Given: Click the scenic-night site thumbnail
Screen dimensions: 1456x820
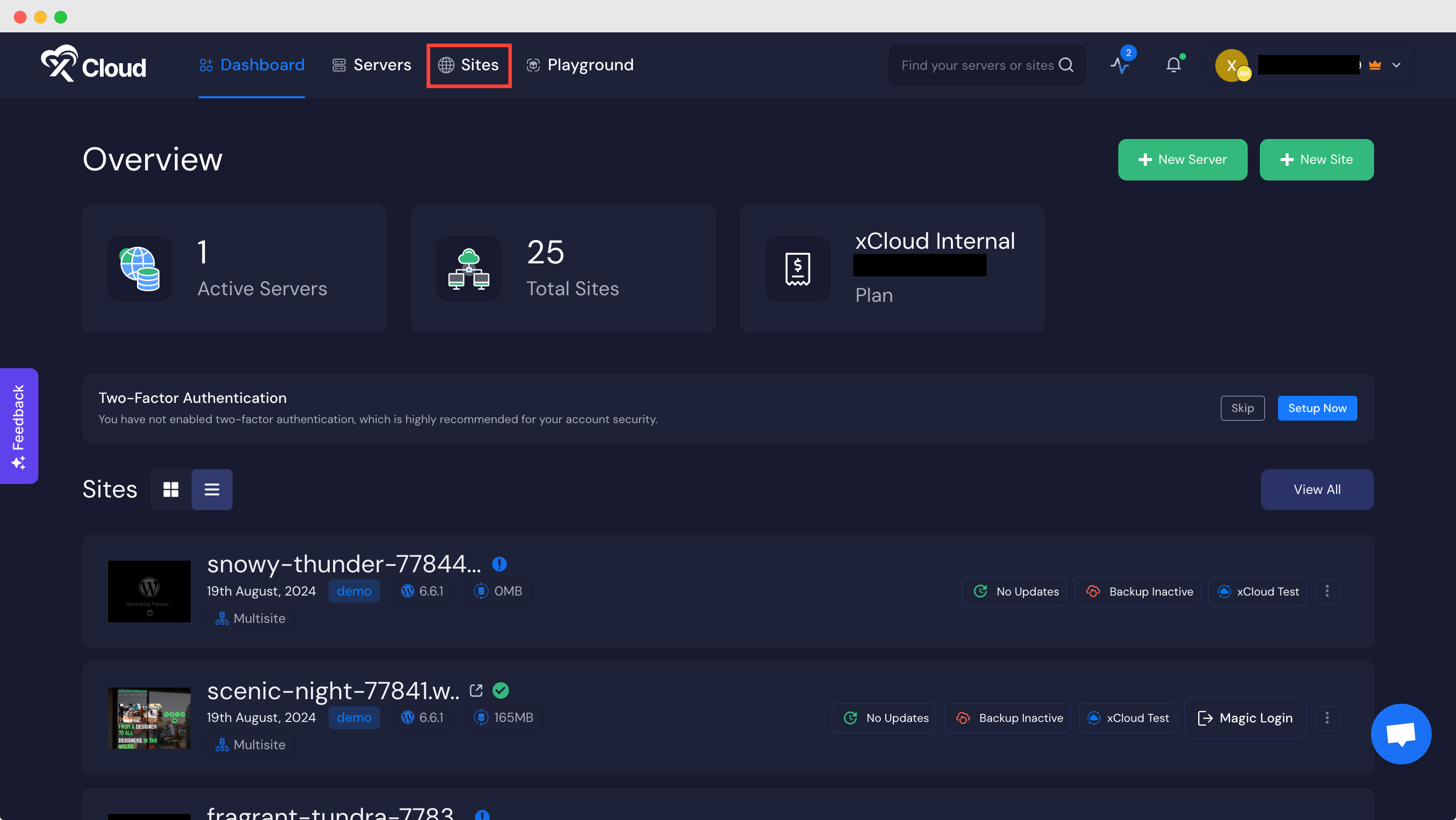Looking at the screenshot, I should [149, 718].
